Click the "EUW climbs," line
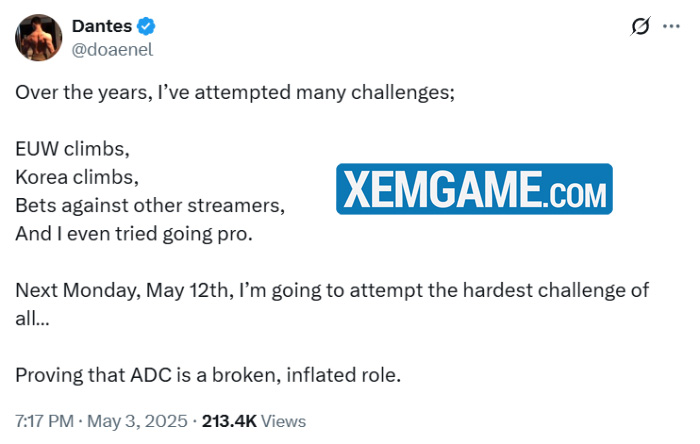The width and height of the screenshot is (700, 444). pyautogui.click(x=72, y=149)
